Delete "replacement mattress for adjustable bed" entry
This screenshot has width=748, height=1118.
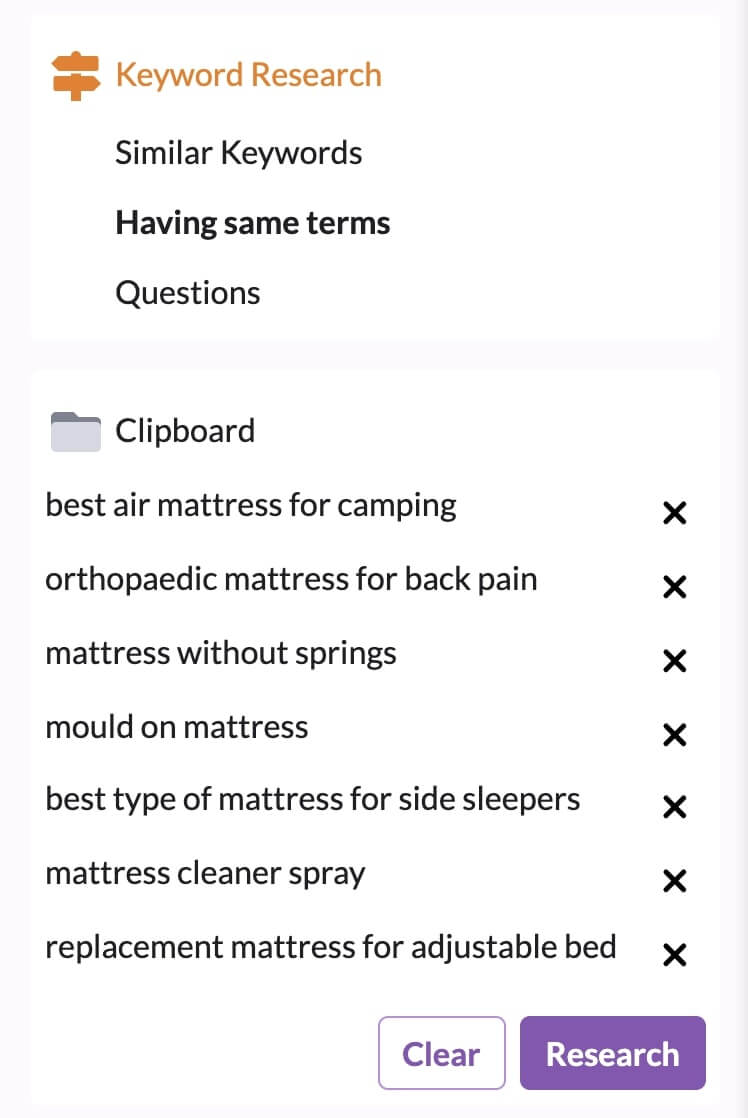click(x=674, y=955)
